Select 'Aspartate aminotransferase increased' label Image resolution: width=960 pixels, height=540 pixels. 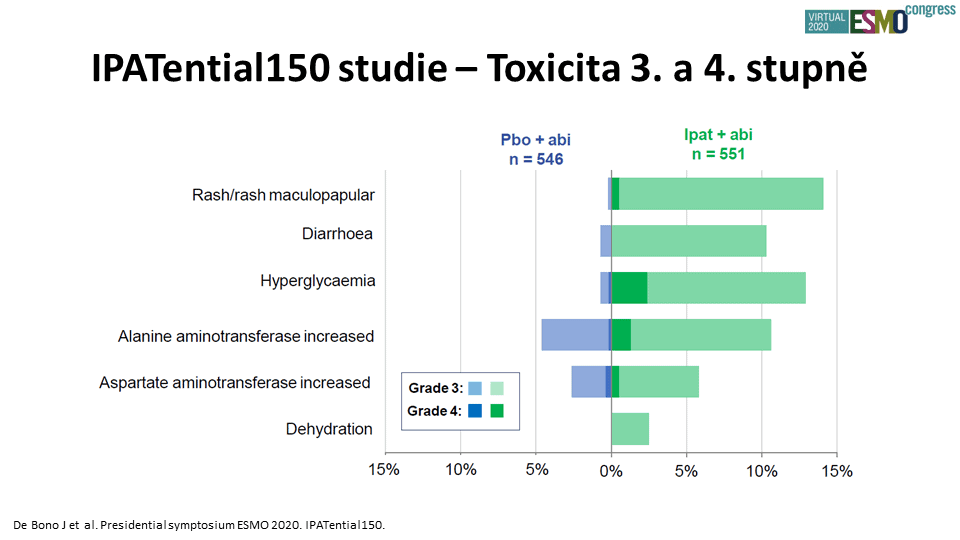point(235,383)
